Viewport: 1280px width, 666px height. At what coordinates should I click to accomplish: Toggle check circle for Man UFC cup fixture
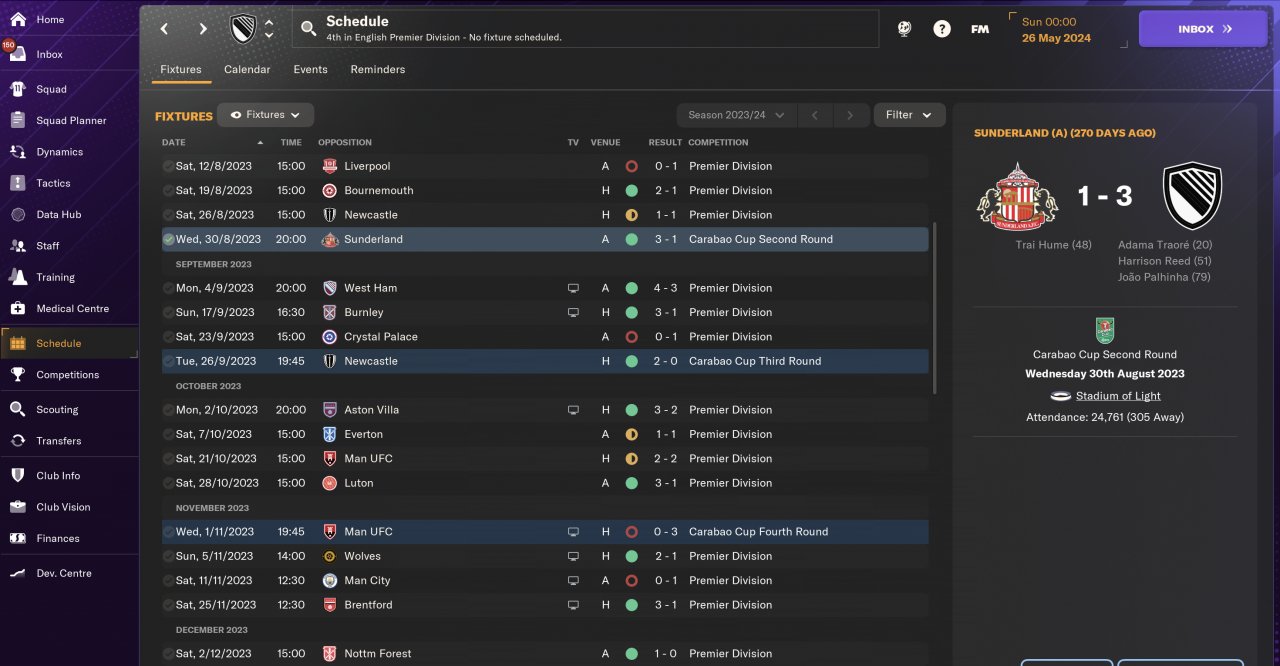pyautogui.click(x=168, y=532)
